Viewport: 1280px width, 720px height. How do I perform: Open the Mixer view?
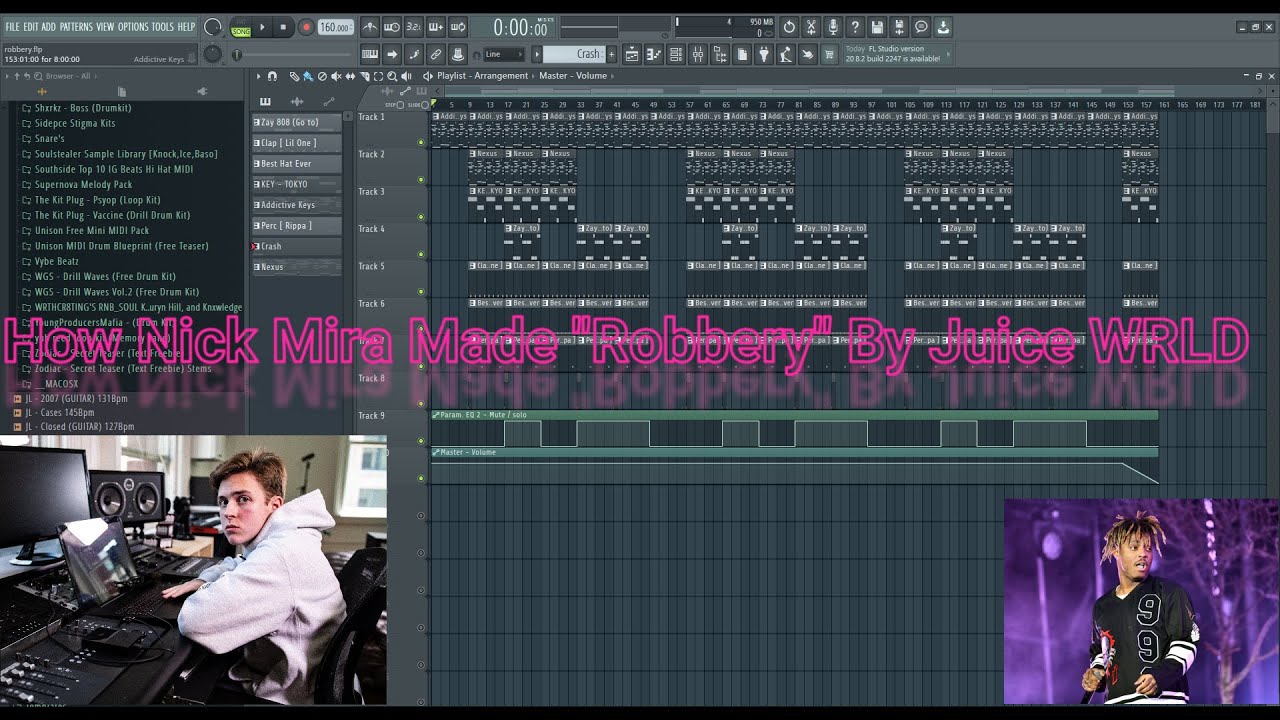(x=698, y=54)
